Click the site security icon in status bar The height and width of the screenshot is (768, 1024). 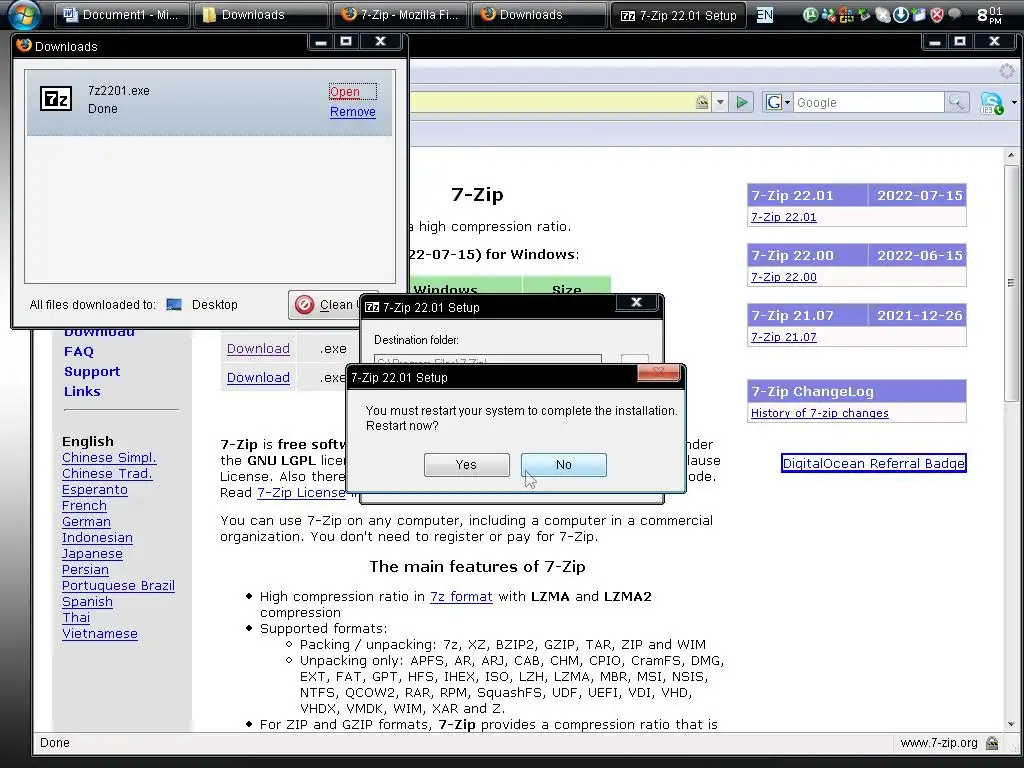pyautogui.click(x=991, y=743)
